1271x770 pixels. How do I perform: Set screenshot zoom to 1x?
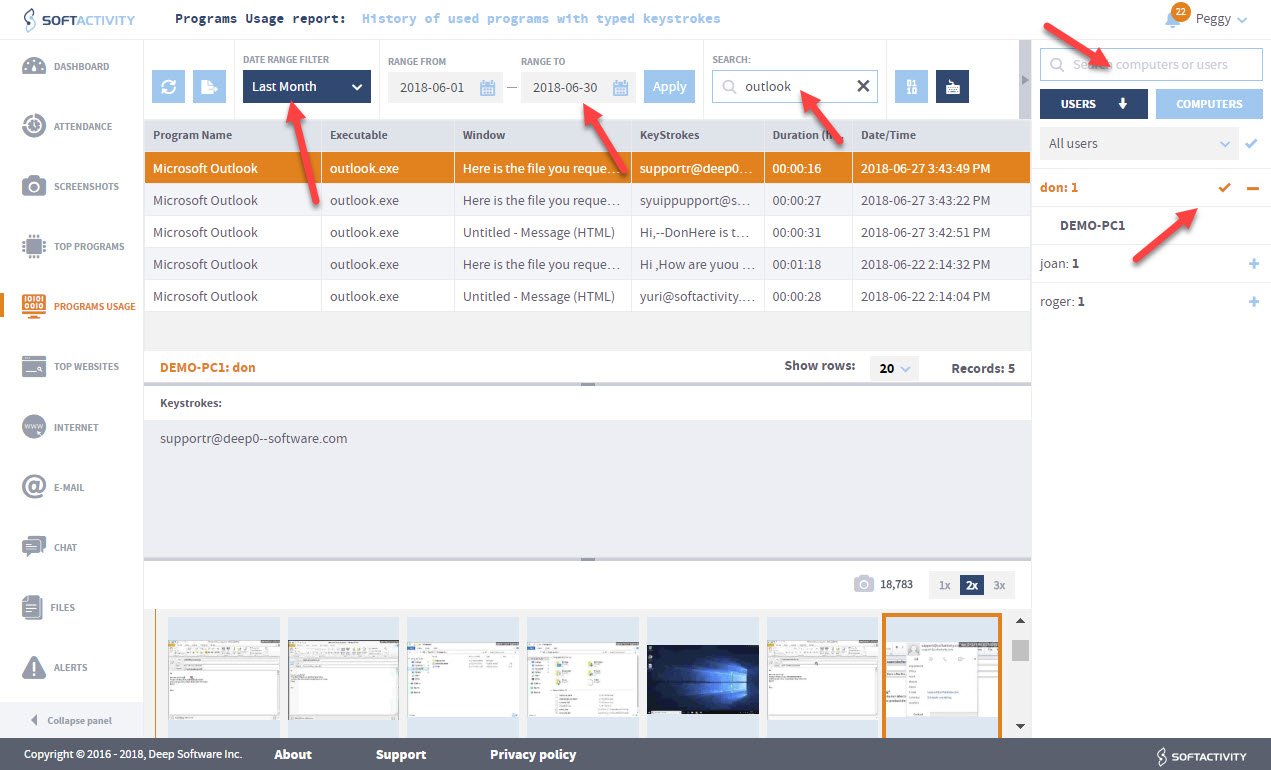944,585
